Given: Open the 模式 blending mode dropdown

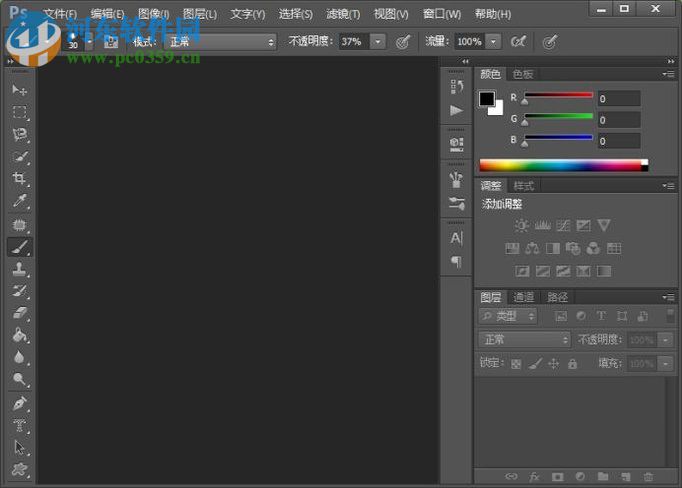Looking at the screenshot, I should pyautogui.click(x=219, y=42).
